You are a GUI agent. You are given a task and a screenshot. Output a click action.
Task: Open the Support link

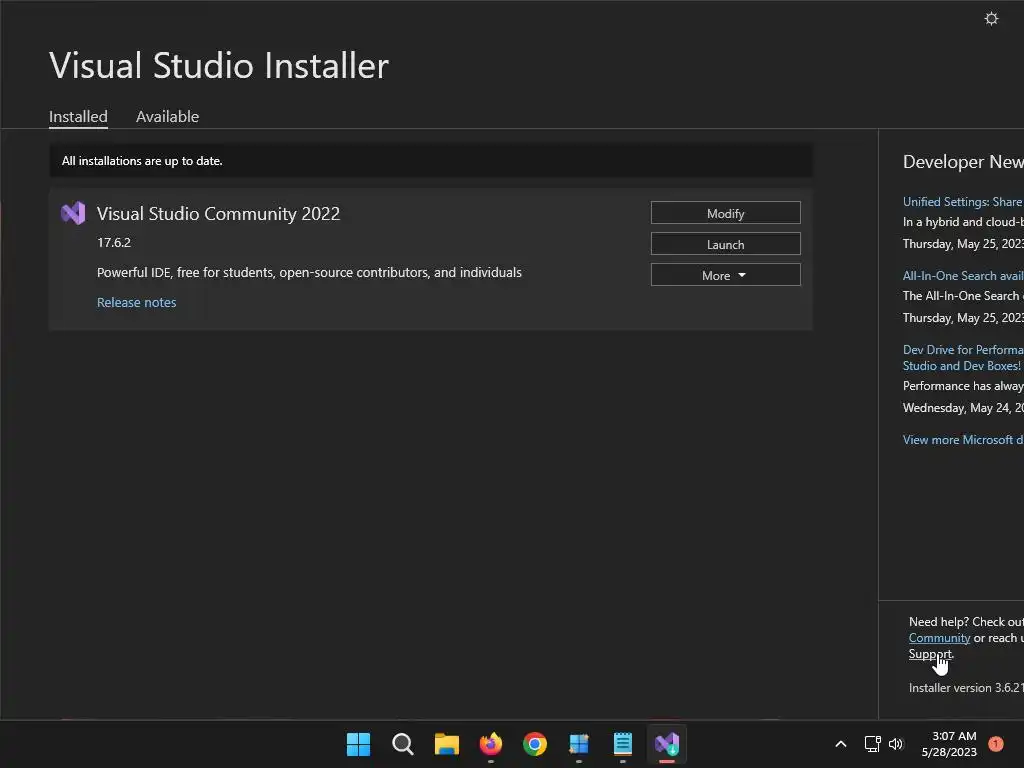(x=930, y=654)
